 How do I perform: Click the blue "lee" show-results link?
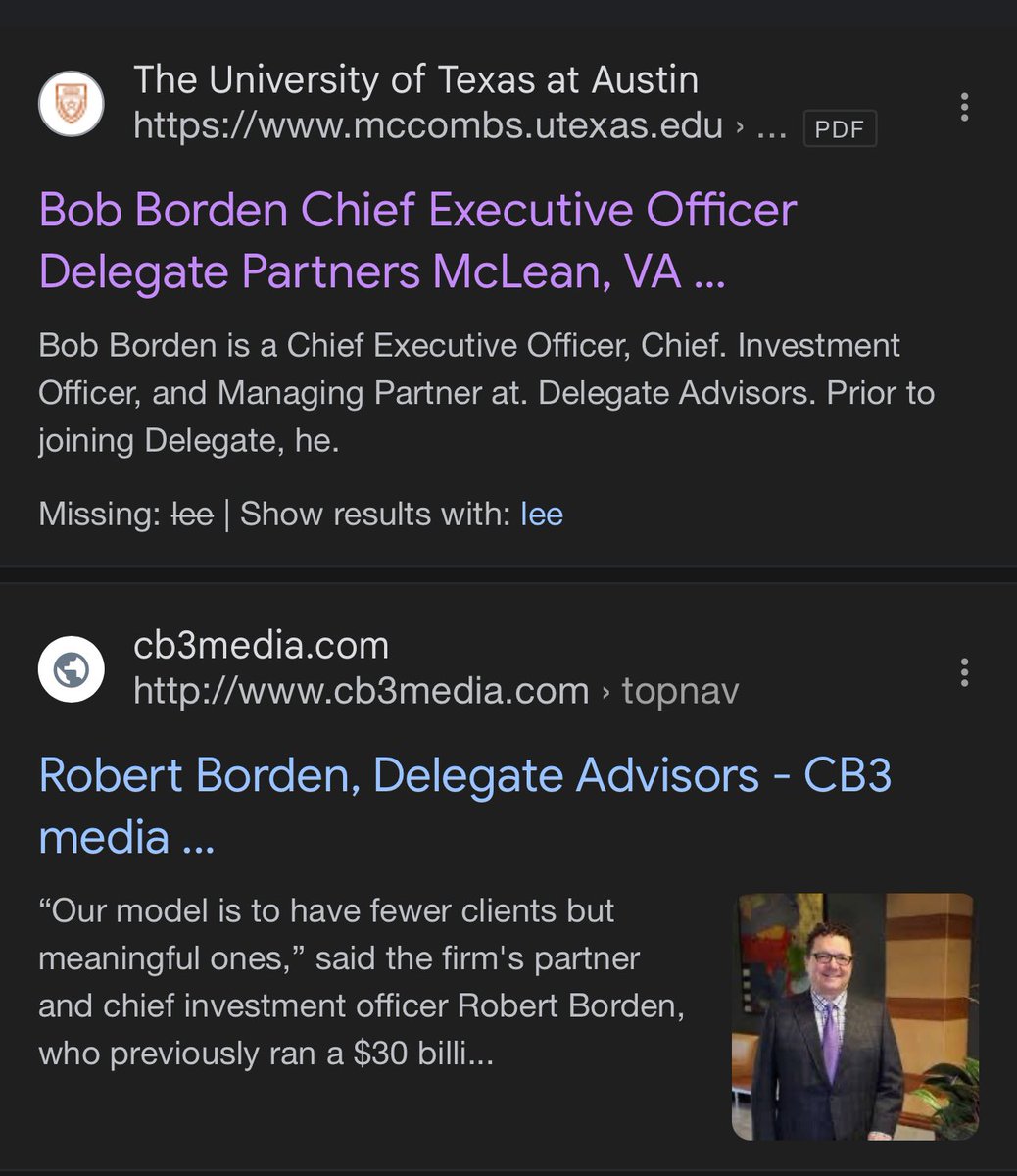(x=542, y=514)
